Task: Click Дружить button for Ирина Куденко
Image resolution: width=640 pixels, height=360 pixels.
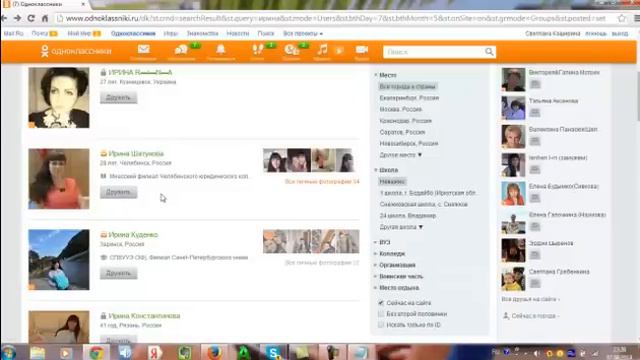Action: pos(118,273)
